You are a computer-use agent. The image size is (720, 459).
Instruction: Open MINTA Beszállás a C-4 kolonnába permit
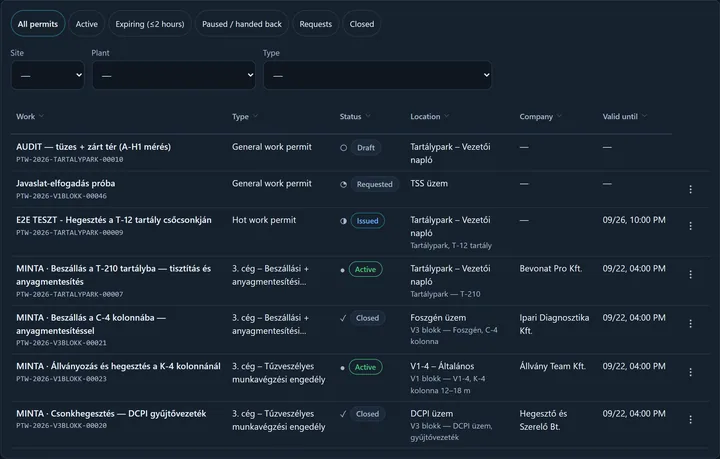coord(91,324)
